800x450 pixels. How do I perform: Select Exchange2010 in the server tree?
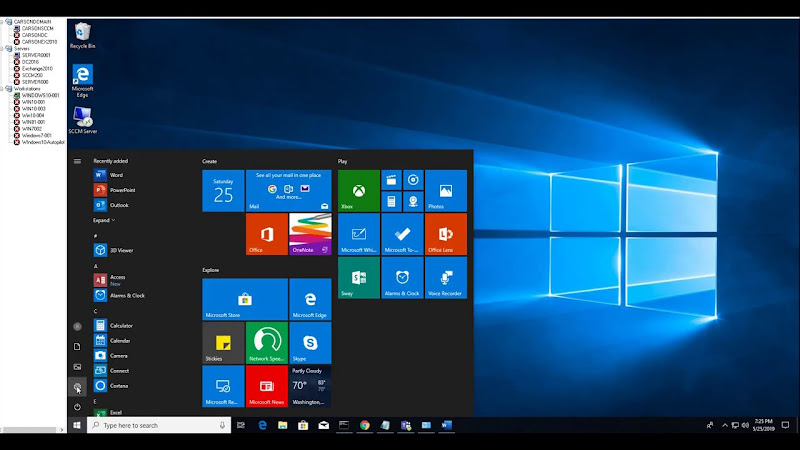(37, 68)
